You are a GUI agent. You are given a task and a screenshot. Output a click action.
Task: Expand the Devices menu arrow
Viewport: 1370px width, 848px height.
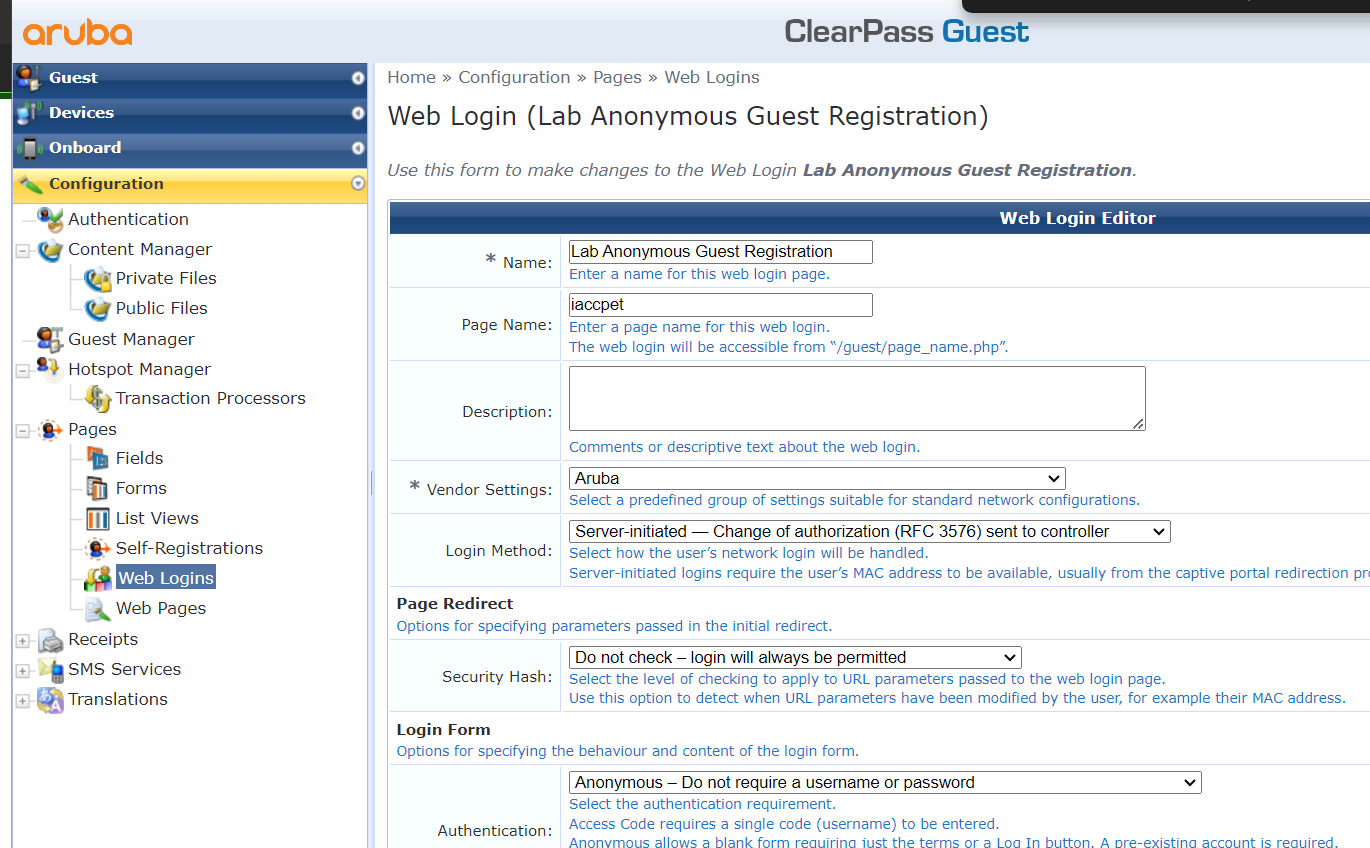click(x=358, y=113)
